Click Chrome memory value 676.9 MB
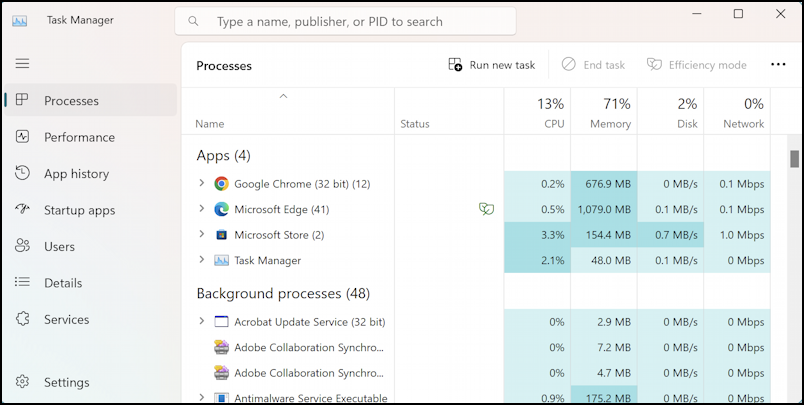The image size is (804, 405). click(x=604, y=184)
